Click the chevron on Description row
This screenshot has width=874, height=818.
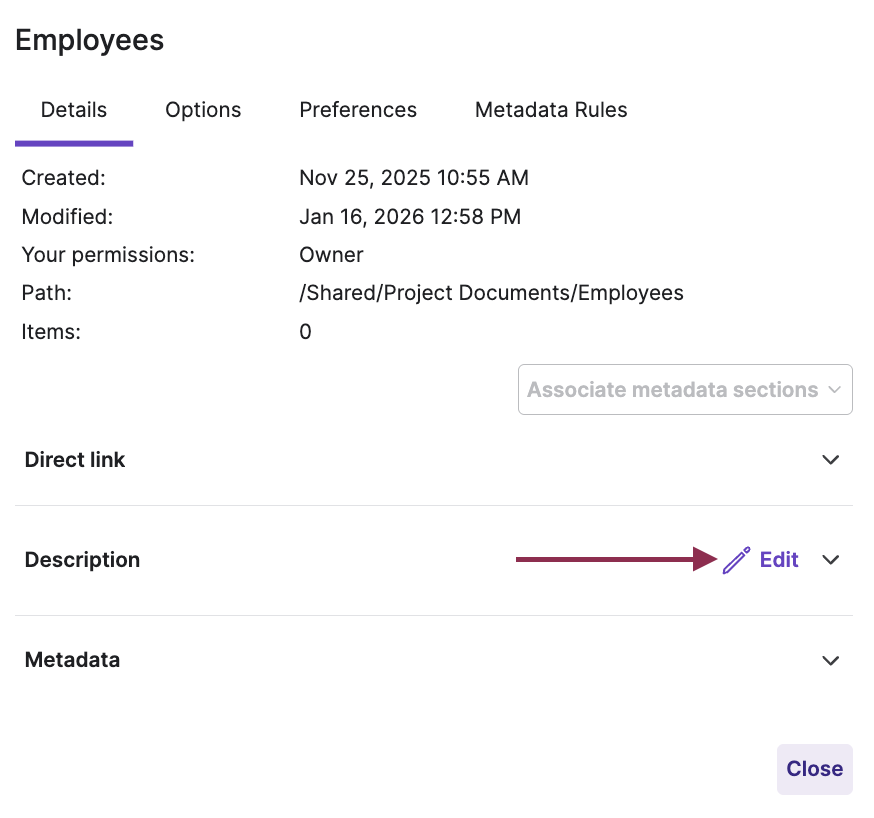coord(830,559)
